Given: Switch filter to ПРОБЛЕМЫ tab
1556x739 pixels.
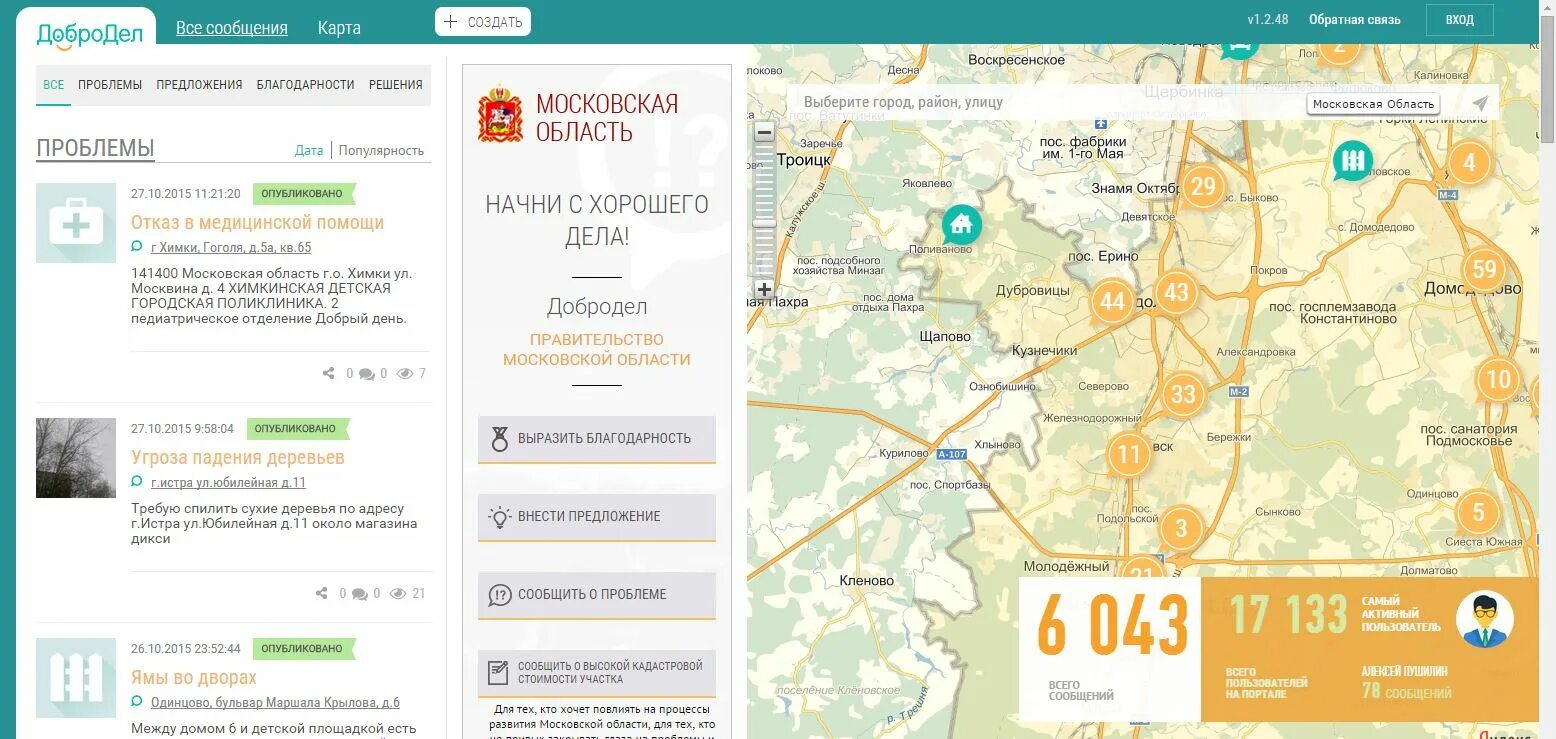Looking at the screenshot, I should pos(110,85).
